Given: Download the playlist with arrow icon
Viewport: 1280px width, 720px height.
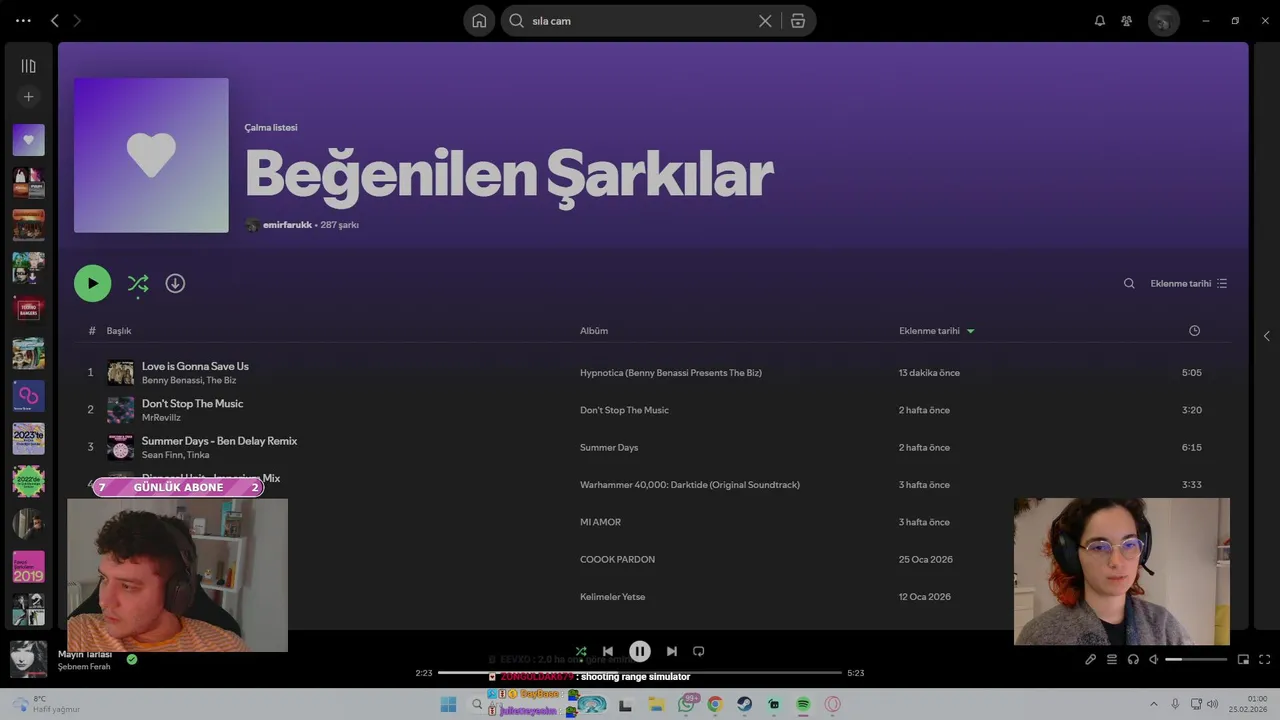Looking at the screenshot, I should pyautogui.click(x=175, y=283).
